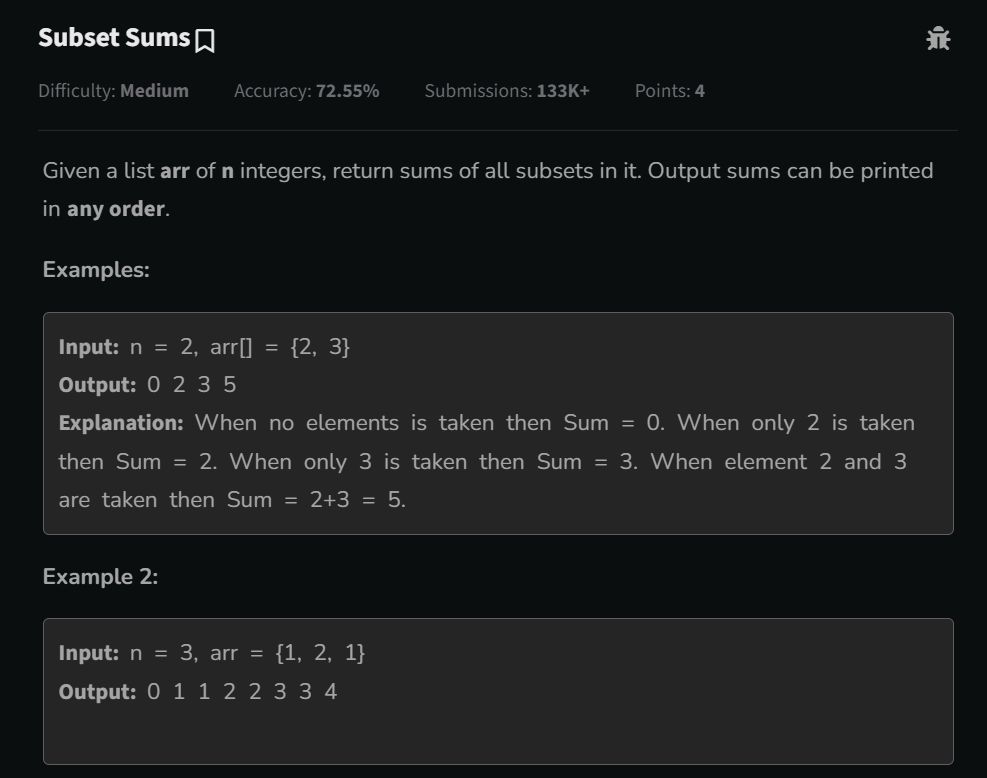Select the Difficulty: Medium label
The width and height of the screenshot is (987, 778).
coord(113,91)
